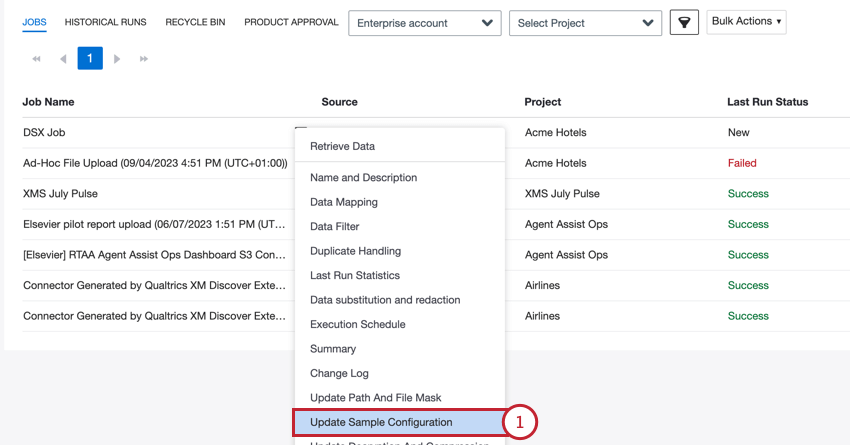Go to last page arrow icon

click(143, 59)
